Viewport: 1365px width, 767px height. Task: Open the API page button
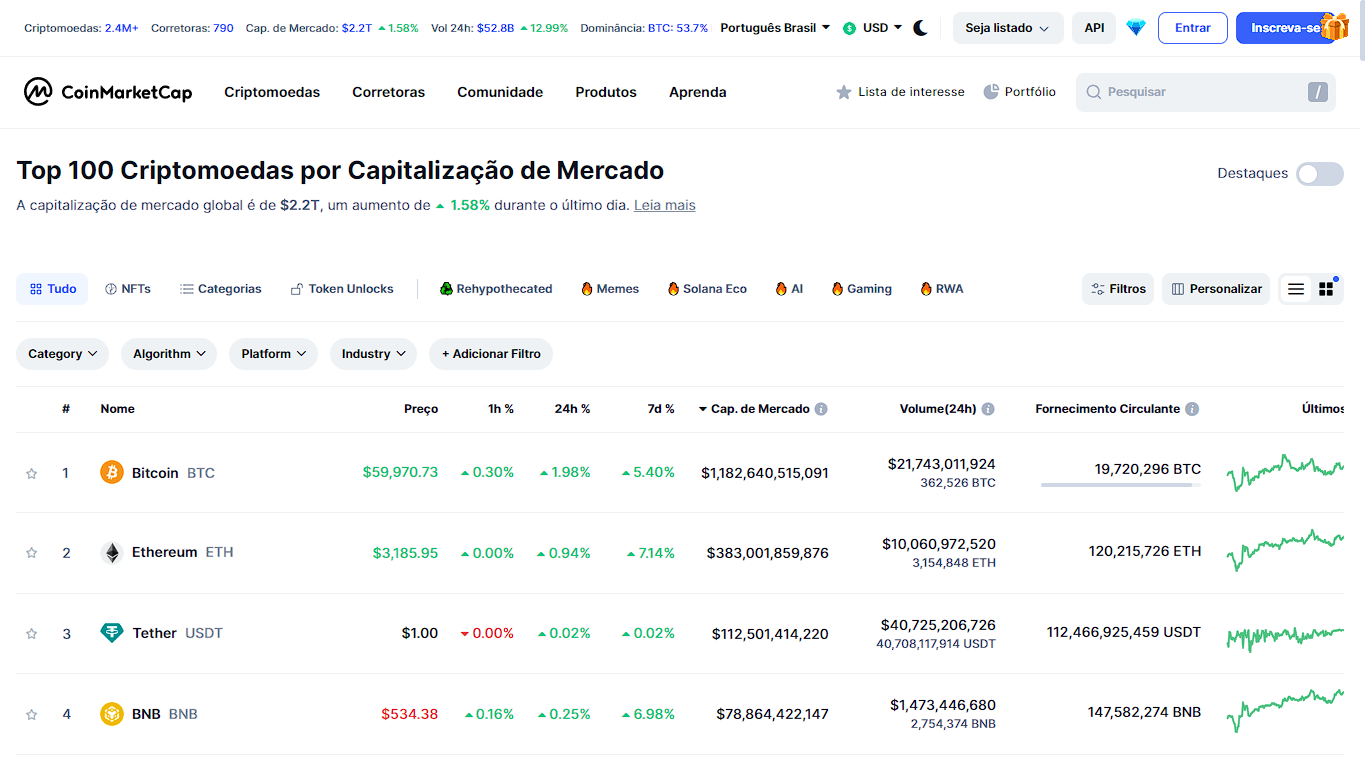[x=1093, y=28]
